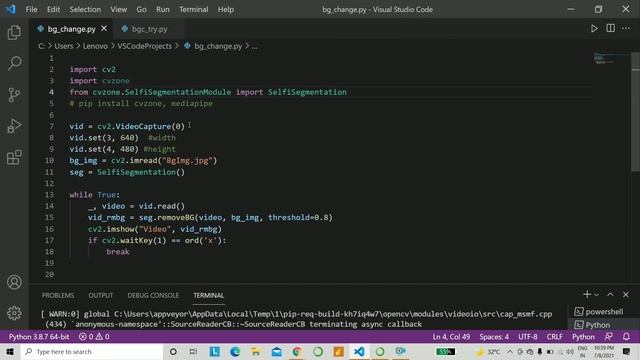Open the Source Control view
Screen dimensions: 640x360
pyautogui.click(x=14, y=95)
